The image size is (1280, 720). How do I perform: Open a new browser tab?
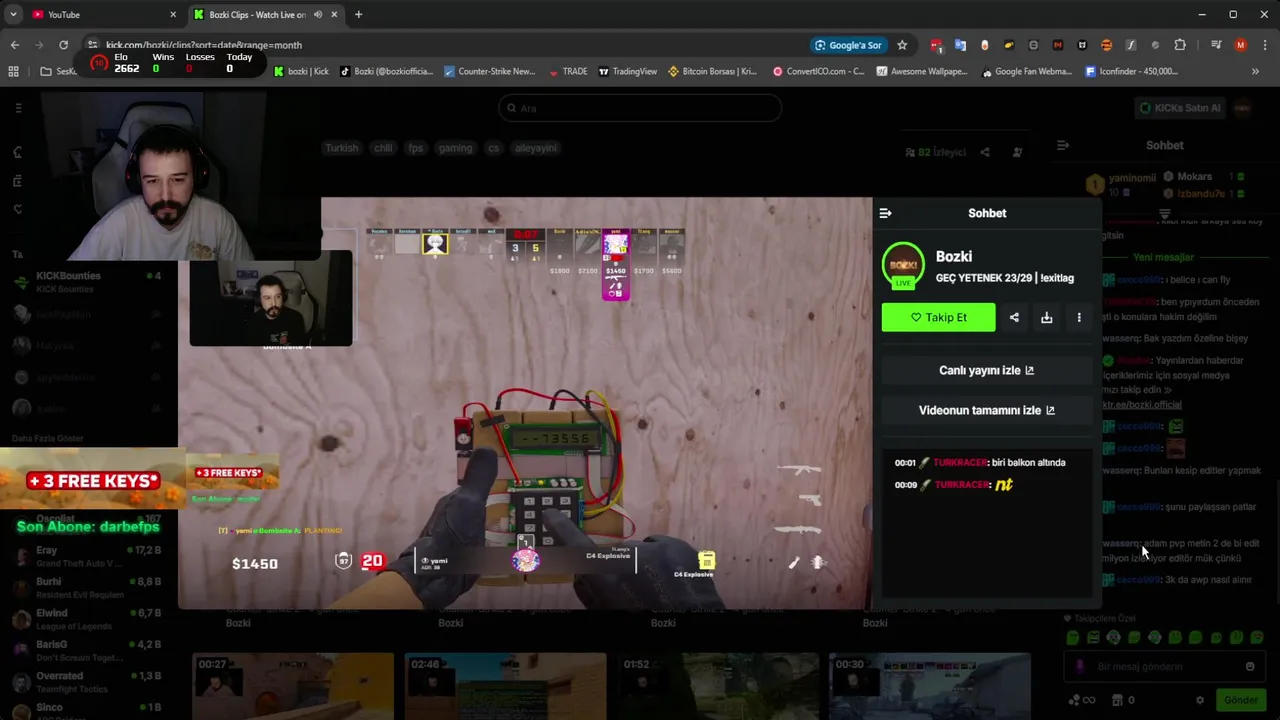358,14
